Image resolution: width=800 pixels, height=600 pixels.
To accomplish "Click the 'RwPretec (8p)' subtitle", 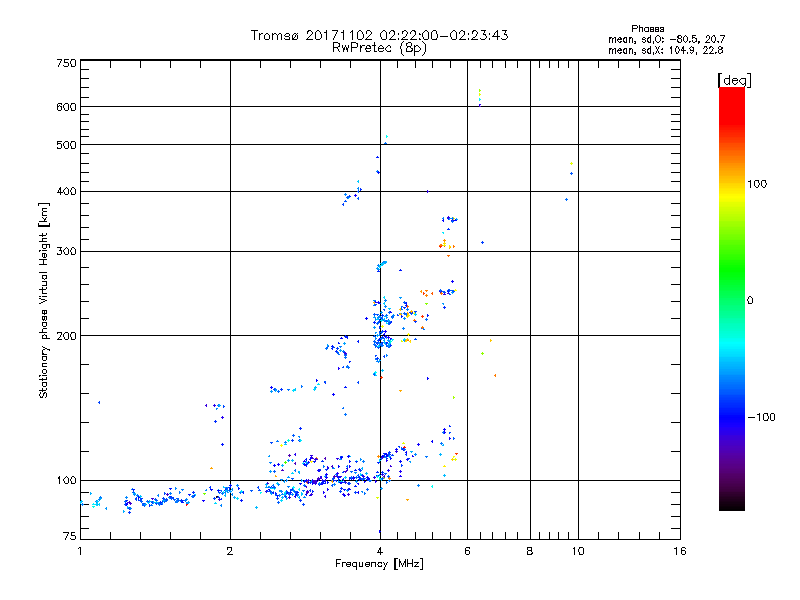I will (x=379, y=48).
